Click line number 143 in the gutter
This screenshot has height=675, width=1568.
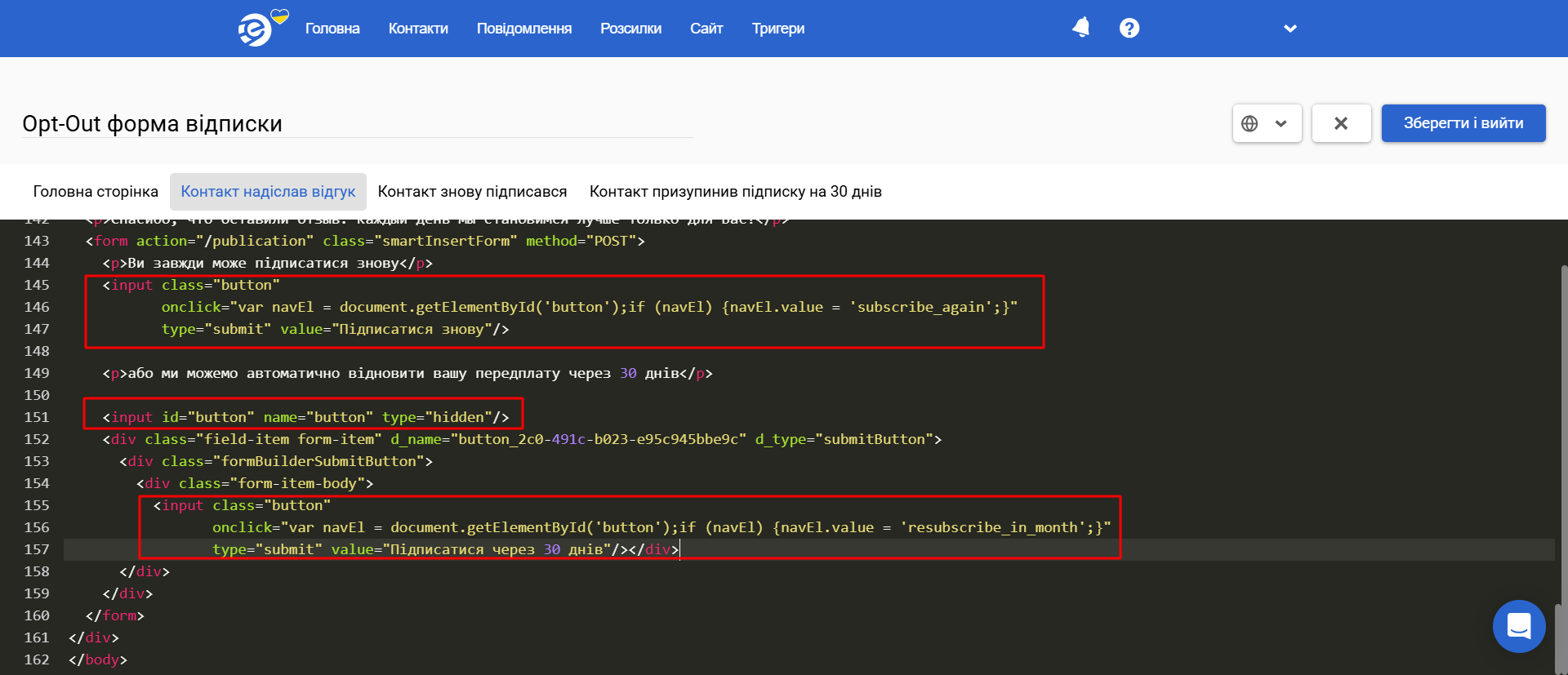pyautogui.click(x=37, y=241)
